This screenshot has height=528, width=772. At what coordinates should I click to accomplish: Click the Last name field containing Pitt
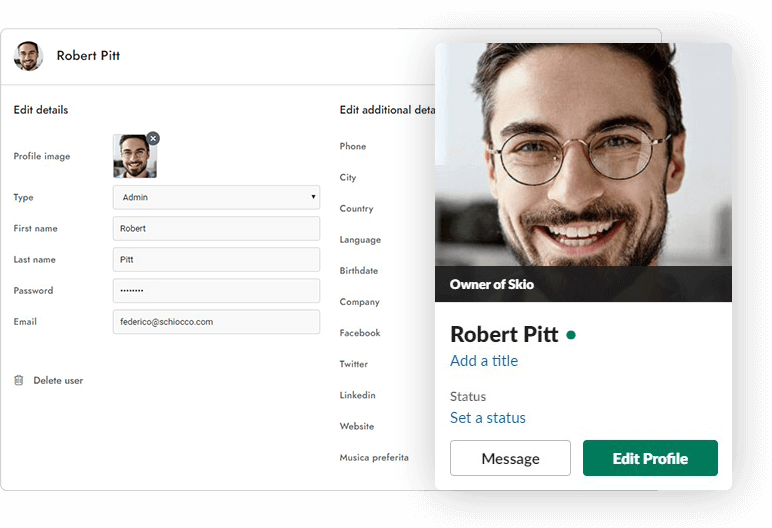(x=216, y=259)
